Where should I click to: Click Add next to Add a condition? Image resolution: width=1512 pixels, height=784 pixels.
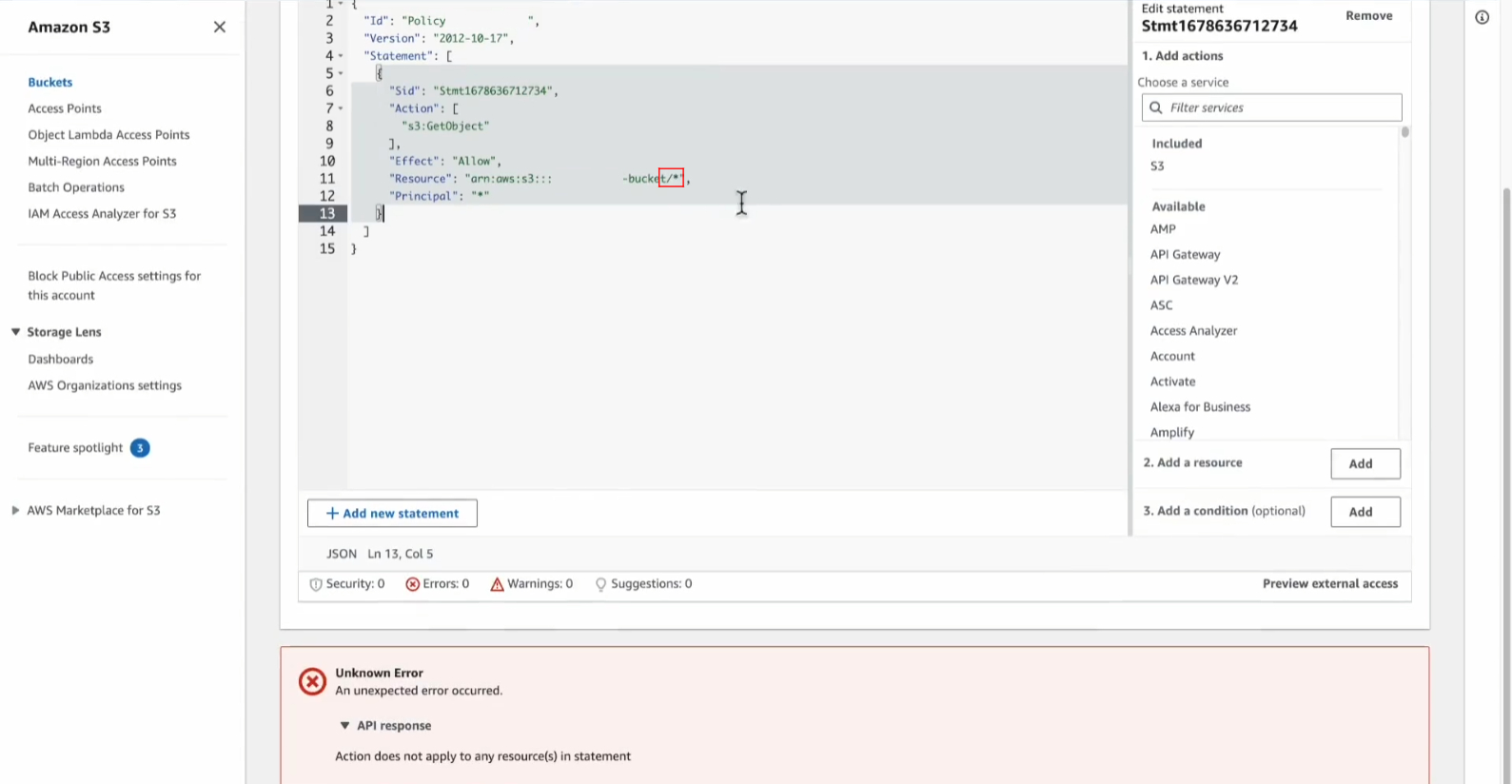[1365, 512]
